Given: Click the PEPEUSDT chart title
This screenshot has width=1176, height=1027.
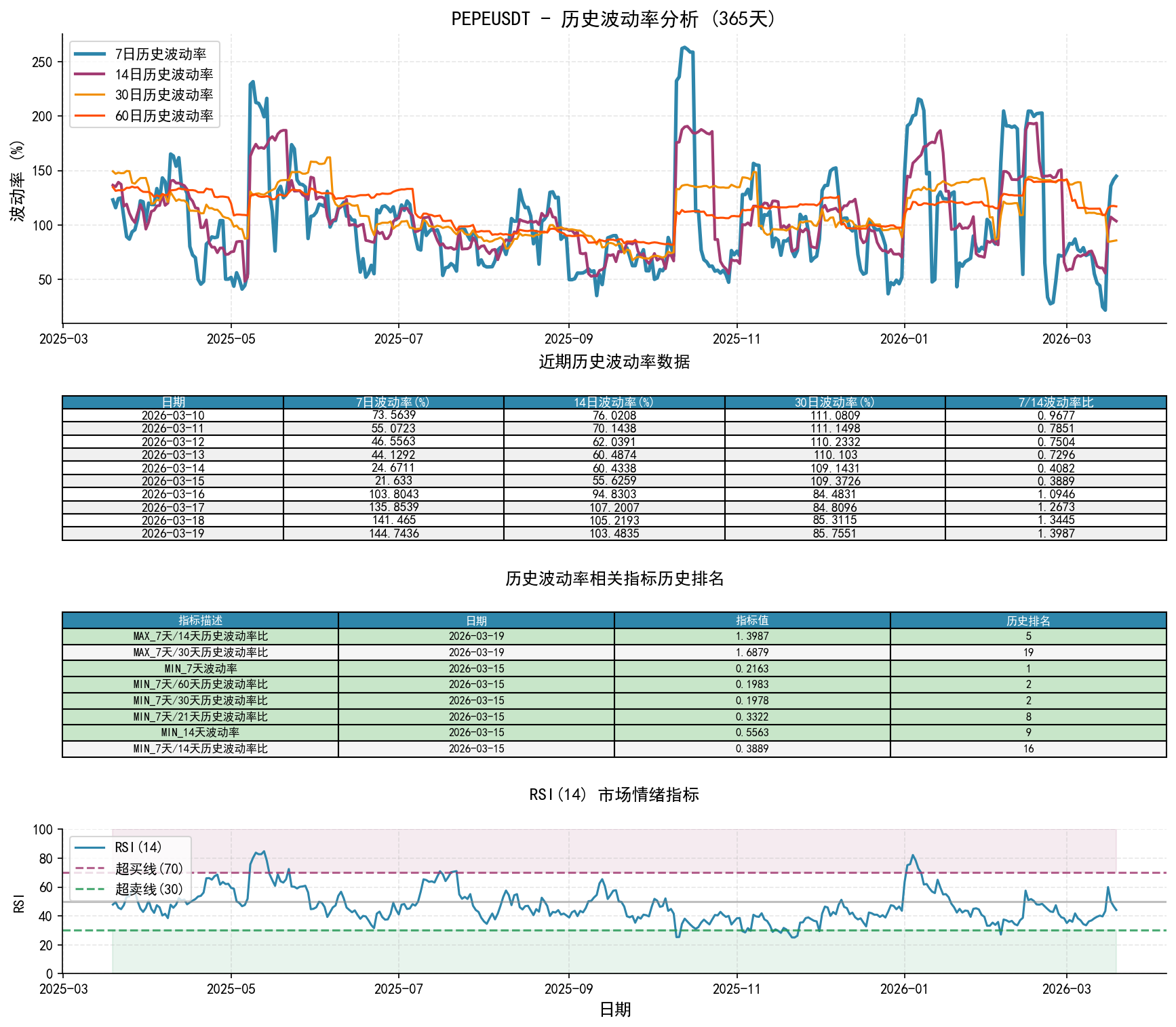Looking at the screenshot, I should tap(614, 19).
